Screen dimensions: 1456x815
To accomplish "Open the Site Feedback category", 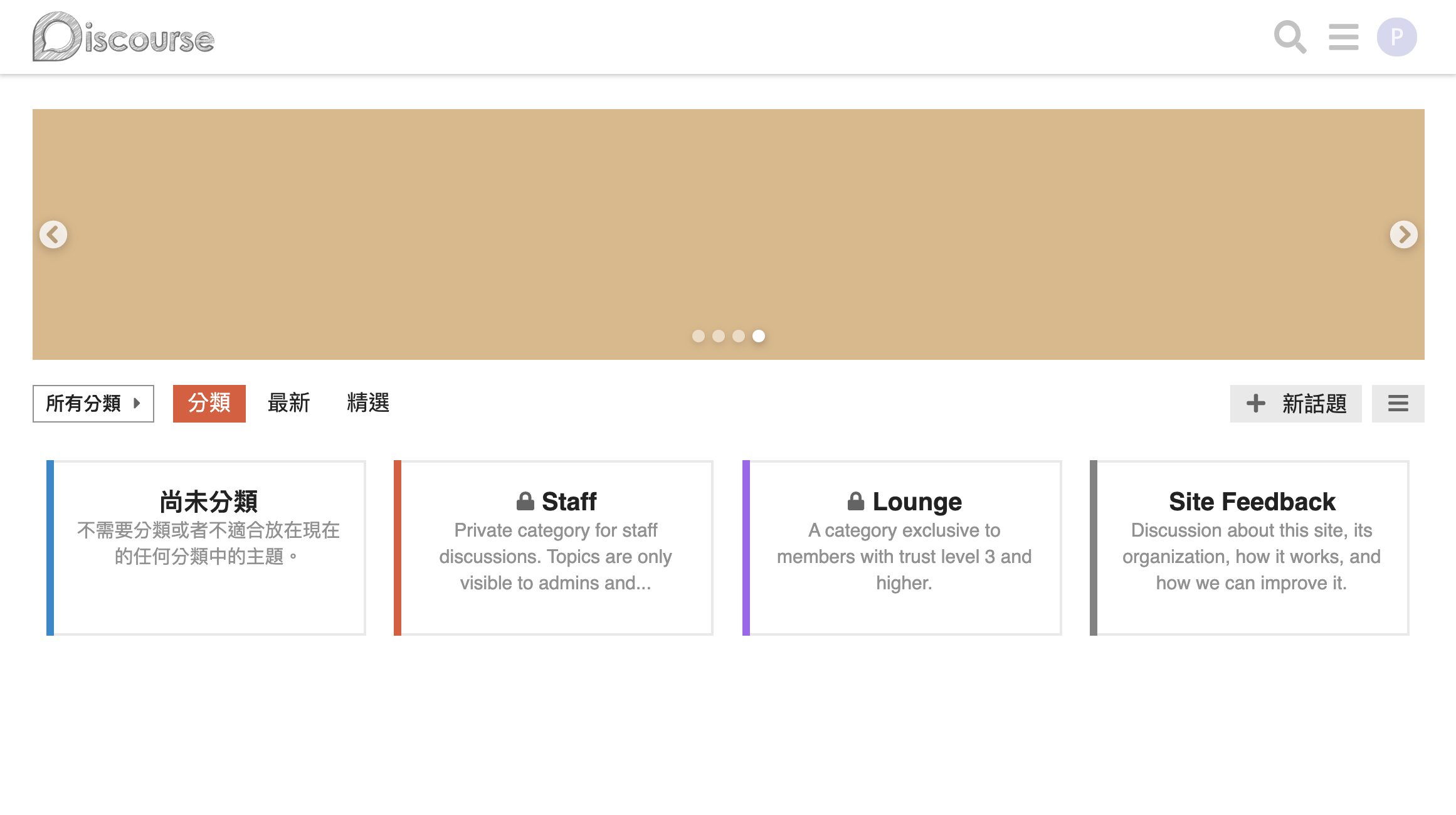I will tap(1252, 502).
